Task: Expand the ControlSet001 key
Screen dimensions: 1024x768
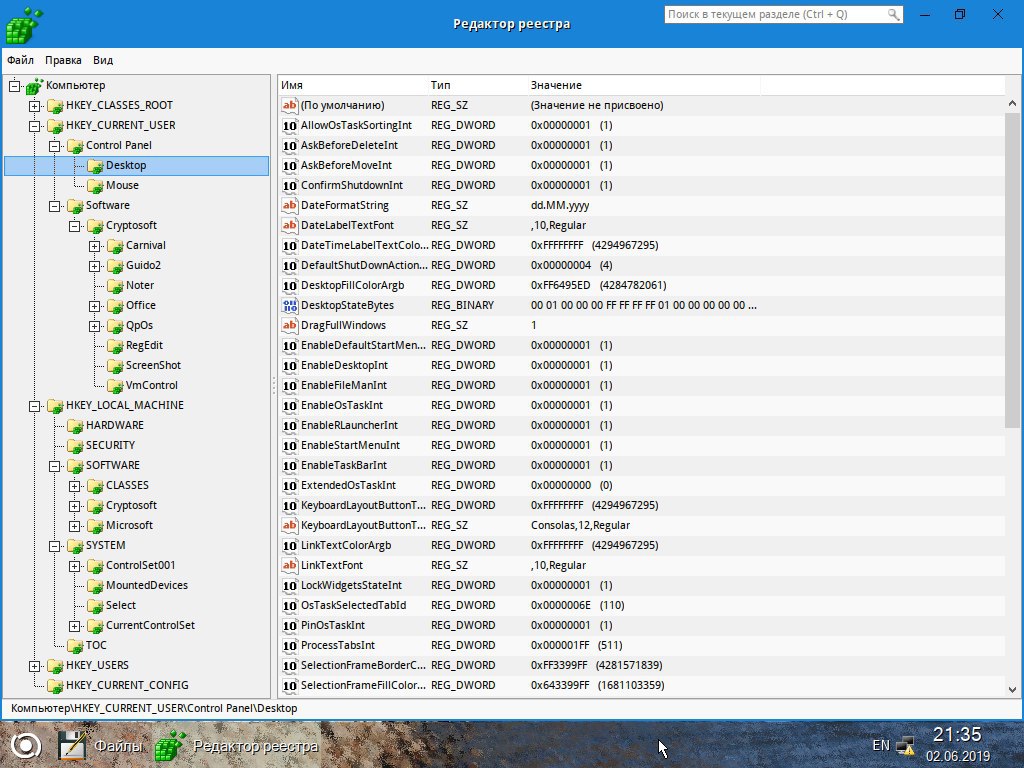Action: click(74, 566)
